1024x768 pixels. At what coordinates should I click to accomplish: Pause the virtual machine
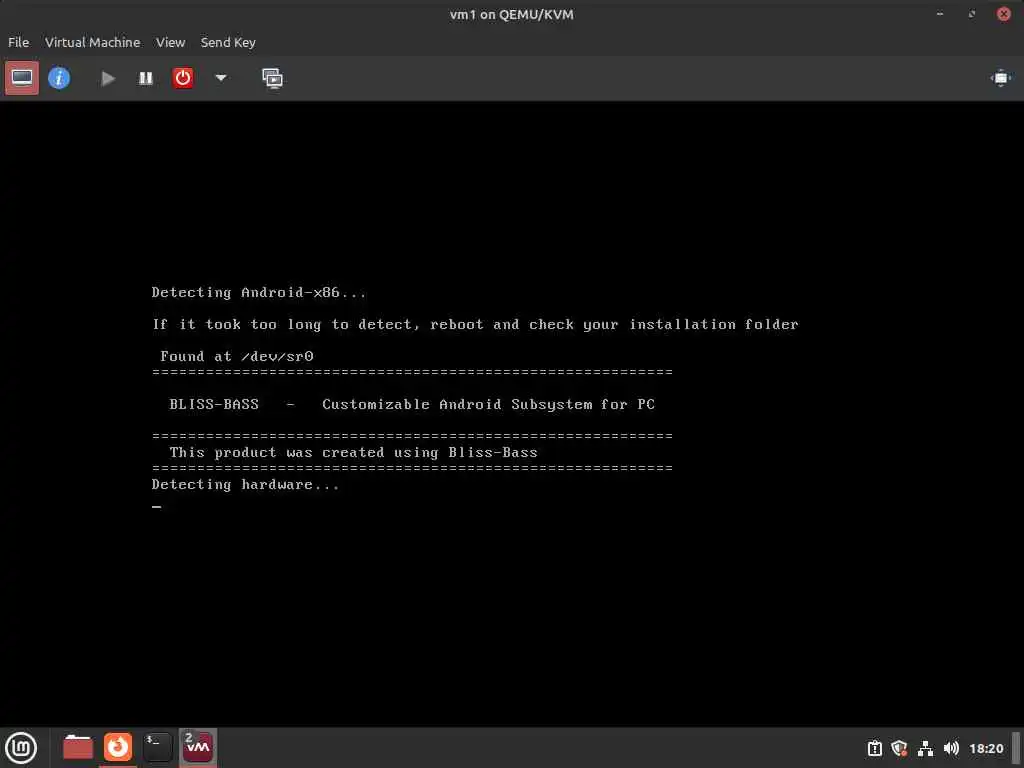tap(146, 78)
